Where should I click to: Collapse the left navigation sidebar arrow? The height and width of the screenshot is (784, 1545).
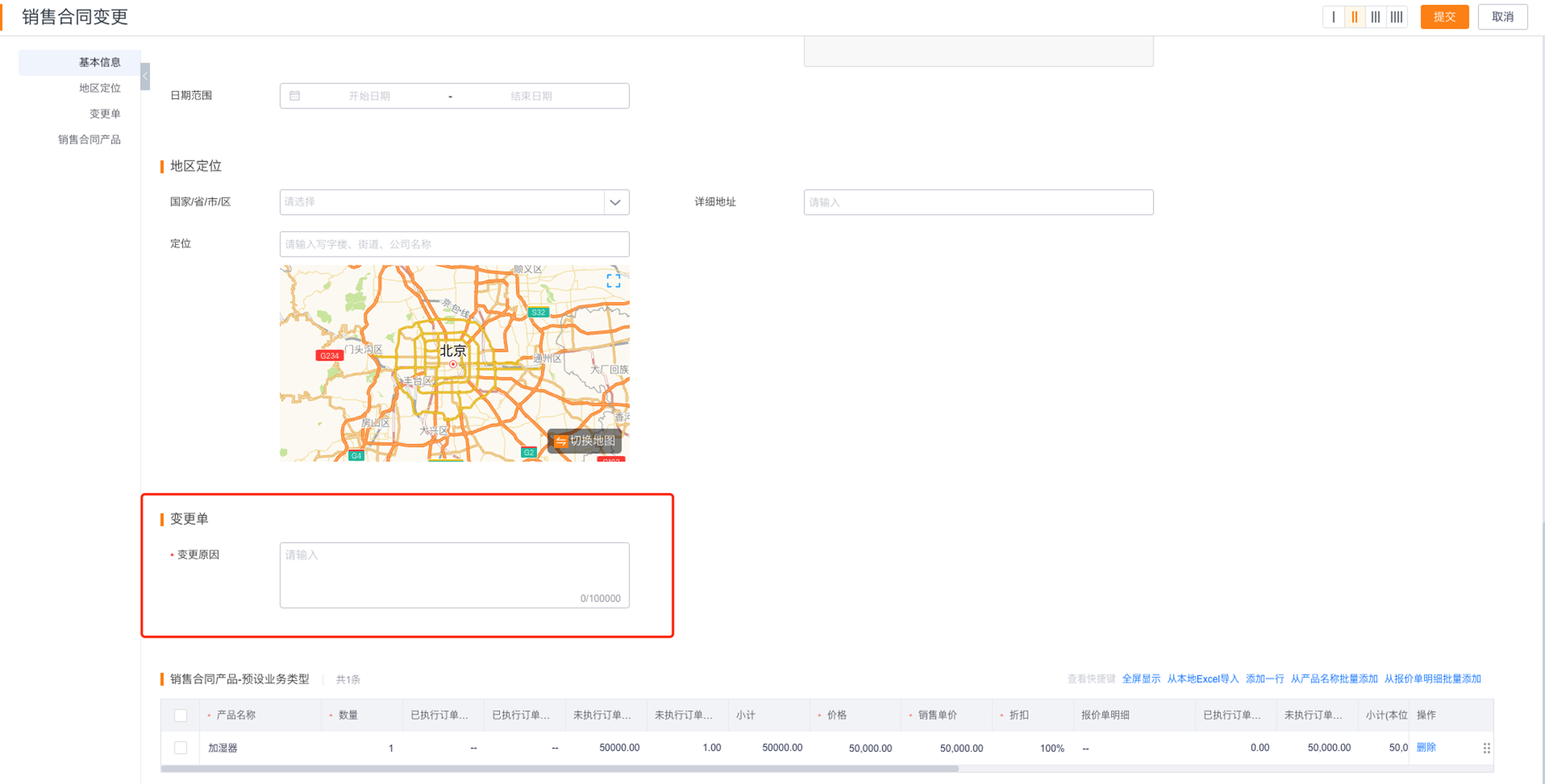pos(145,76)
